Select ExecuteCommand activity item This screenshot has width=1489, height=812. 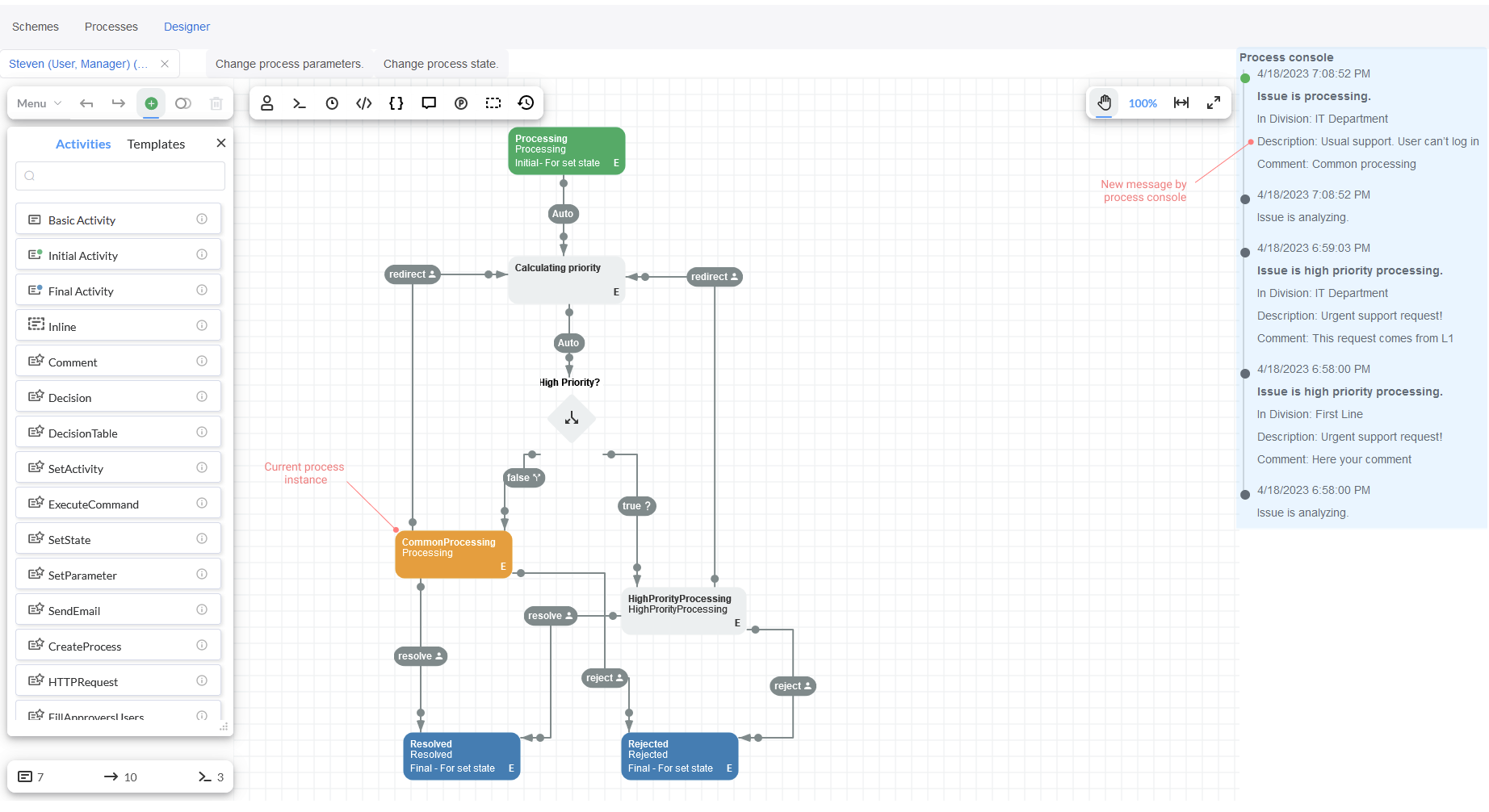click(118, 504)
